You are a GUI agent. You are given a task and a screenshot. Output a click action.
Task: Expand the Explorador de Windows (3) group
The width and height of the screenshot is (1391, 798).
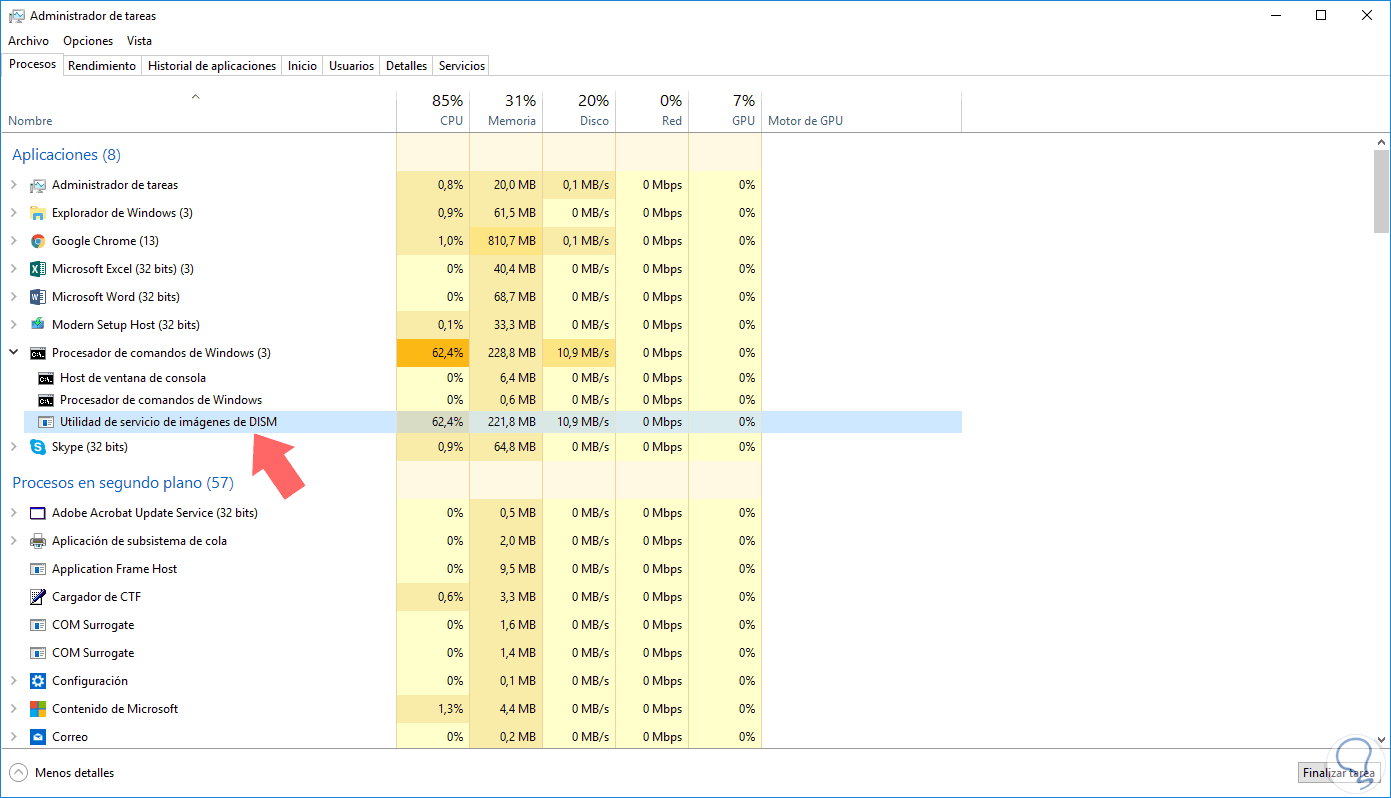tap(14, 213)
